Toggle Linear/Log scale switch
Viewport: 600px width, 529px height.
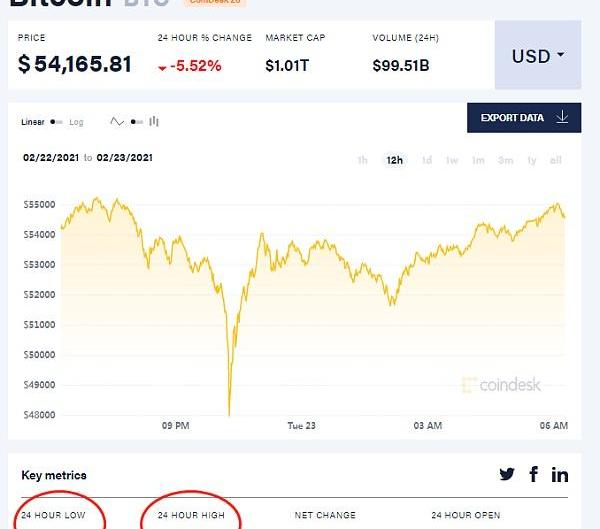click(x=56, y=122)
